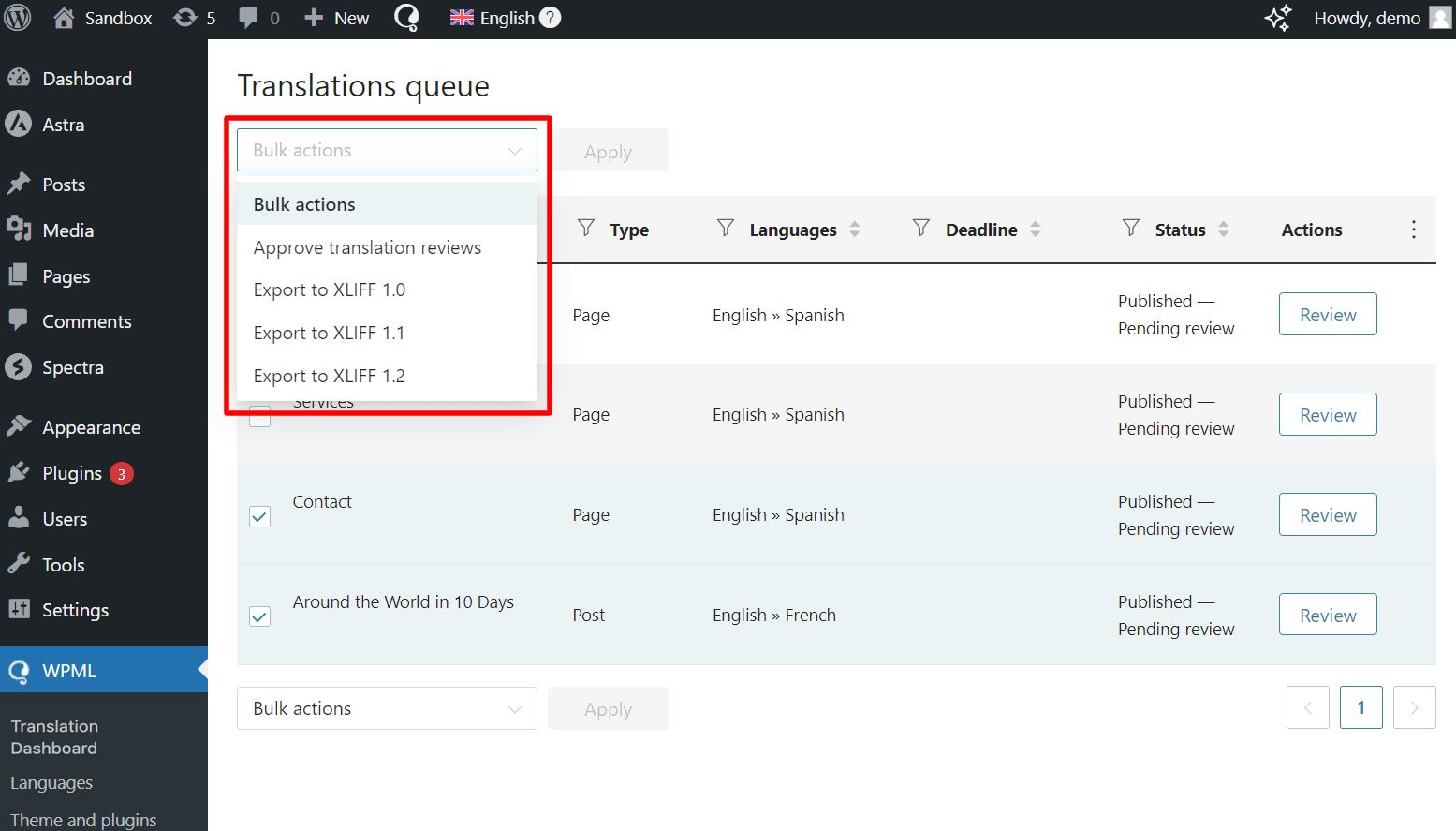Filter by Deadline funnel icon
The width and height of the screenshot is (1456, 831).
pos(921,228)
